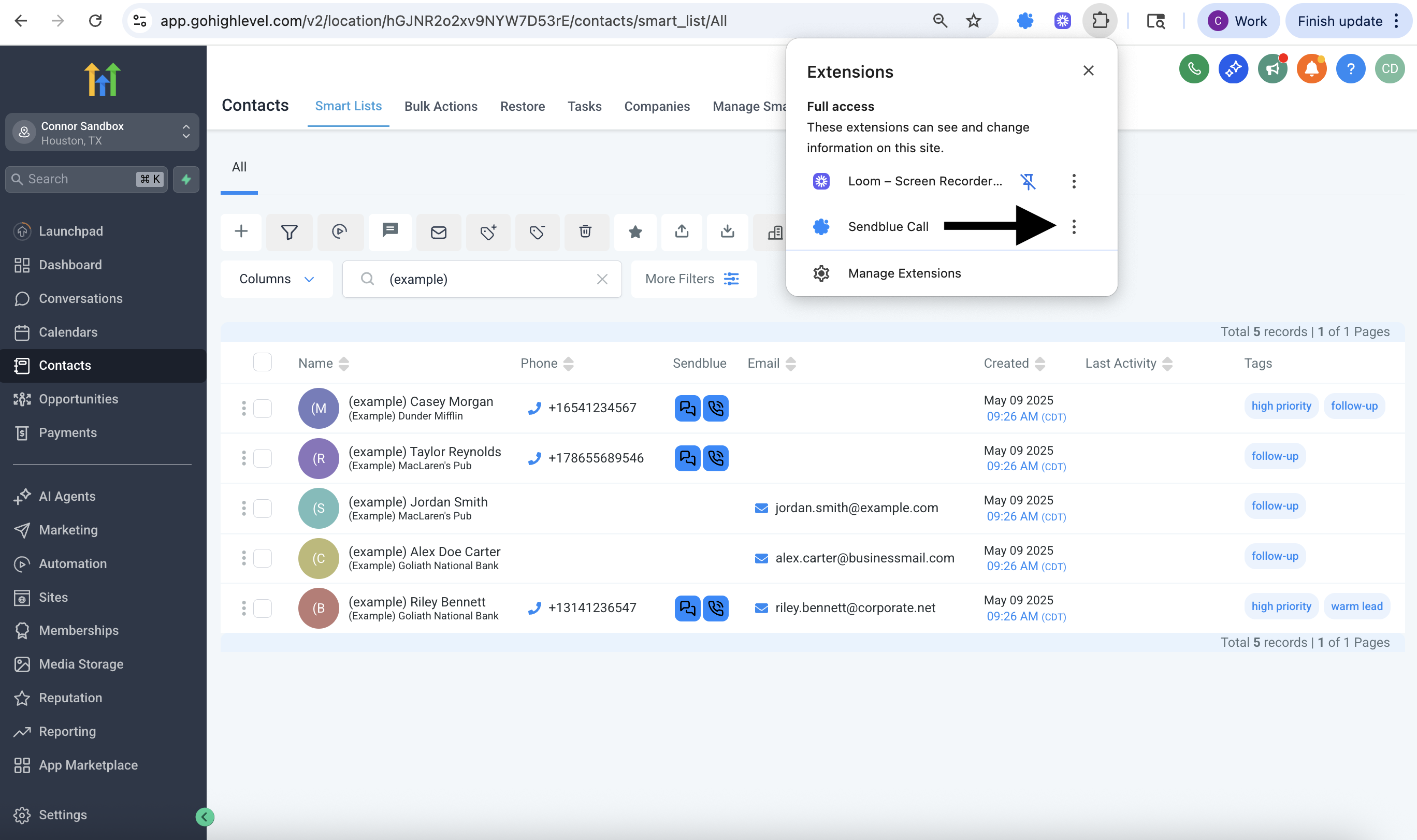Close the Extensions popup
Screen dimensions: 1417x840
tap(1088, 71)
